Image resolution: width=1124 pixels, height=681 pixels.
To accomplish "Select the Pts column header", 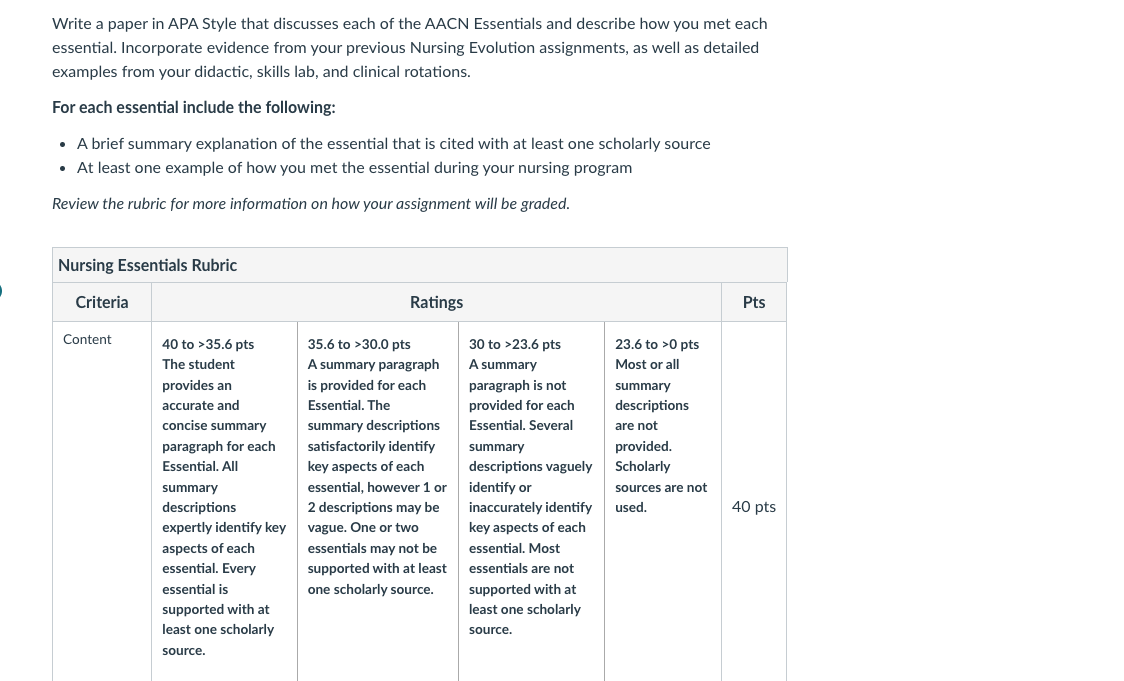I will point(753,303).
